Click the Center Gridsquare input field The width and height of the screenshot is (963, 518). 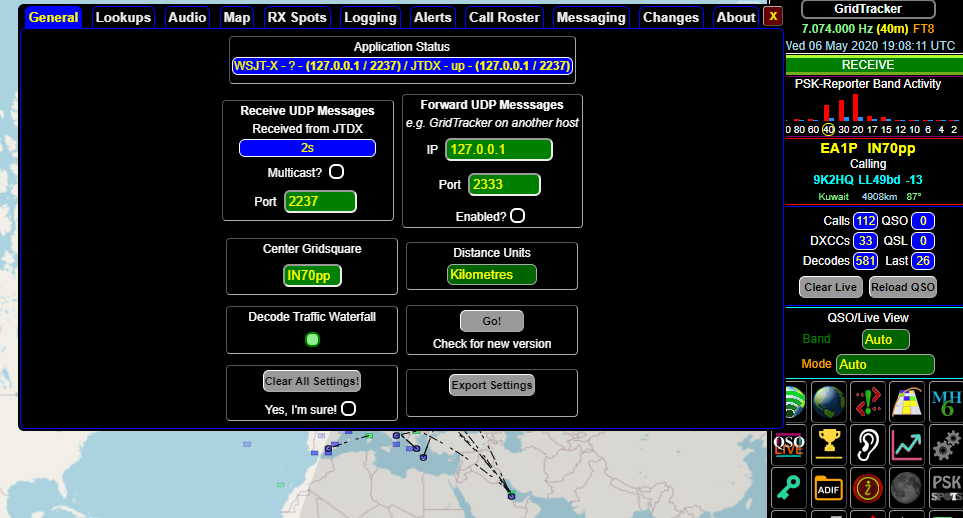coord(312,275)
